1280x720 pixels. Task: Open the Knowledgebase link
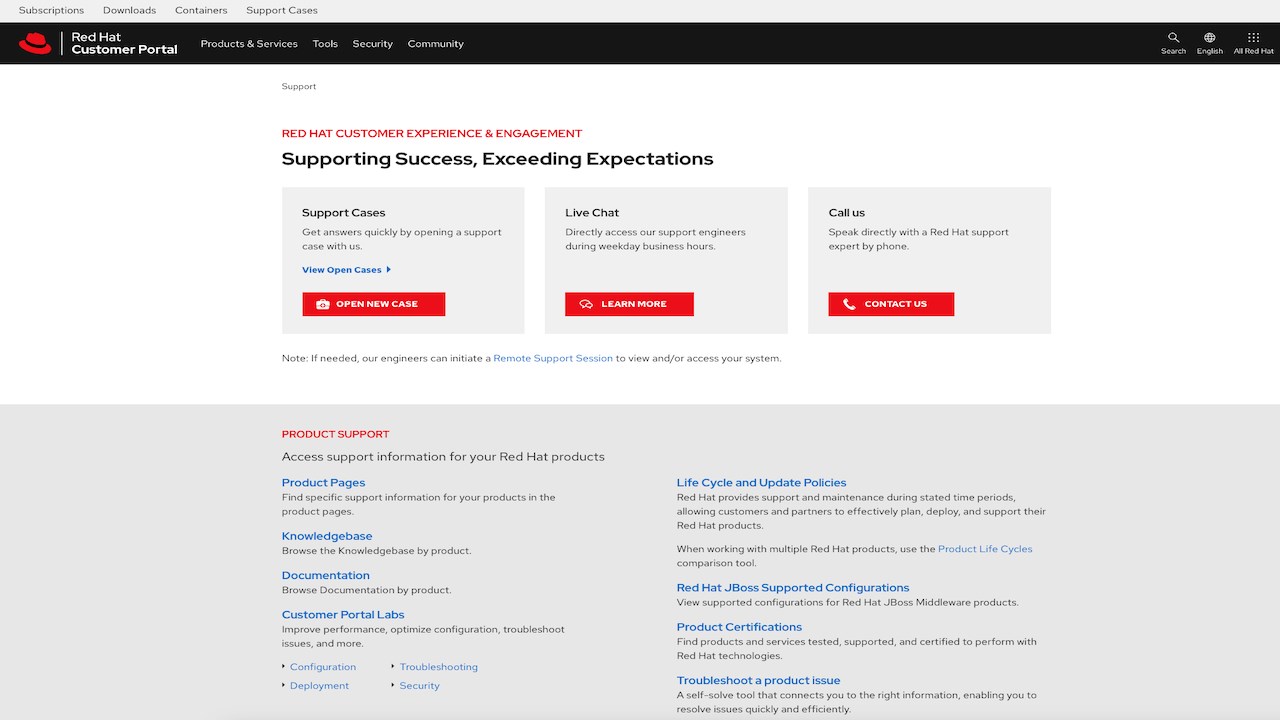click(327, 536)
